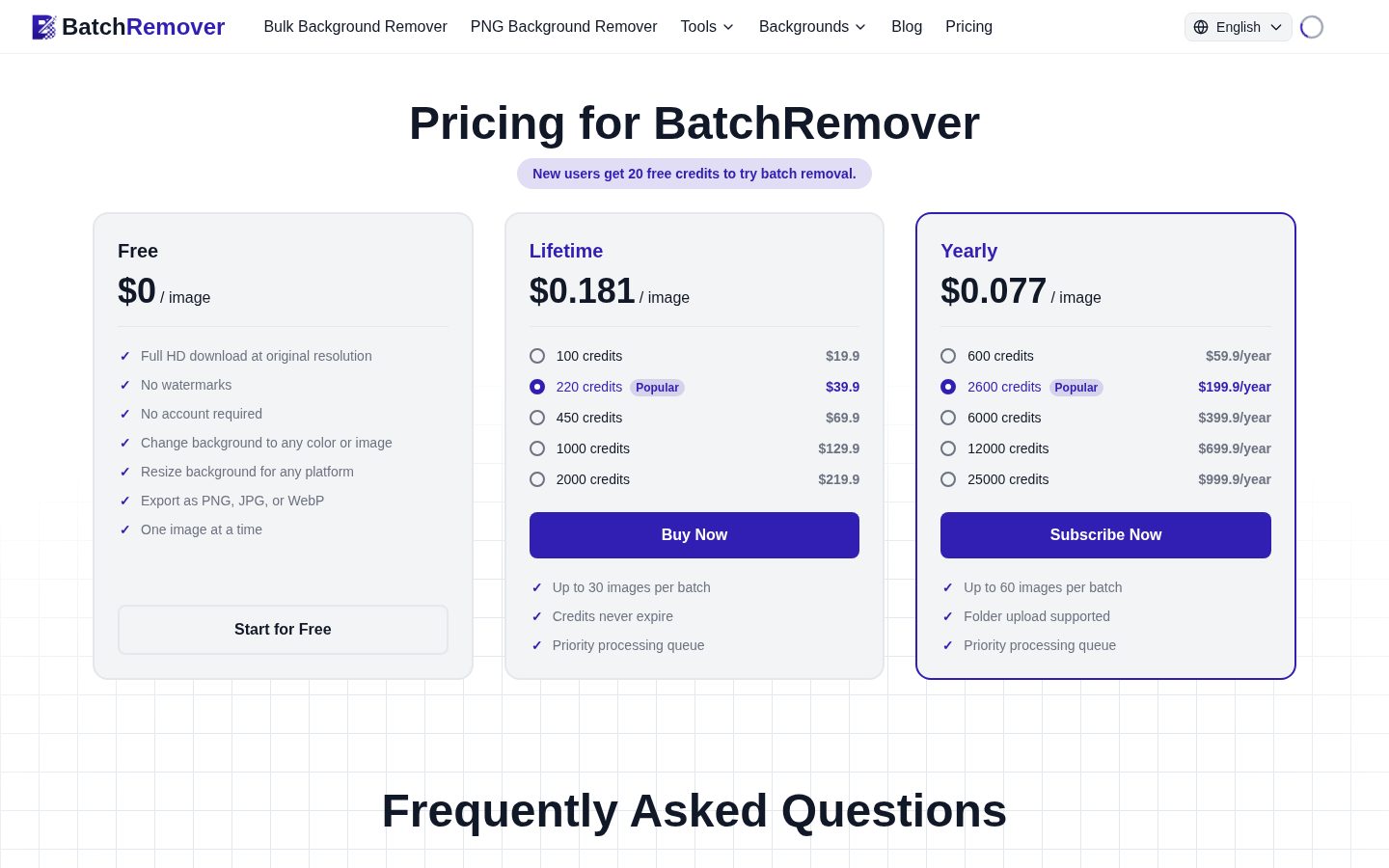Select the 100 credits radio option

[537, 356]
